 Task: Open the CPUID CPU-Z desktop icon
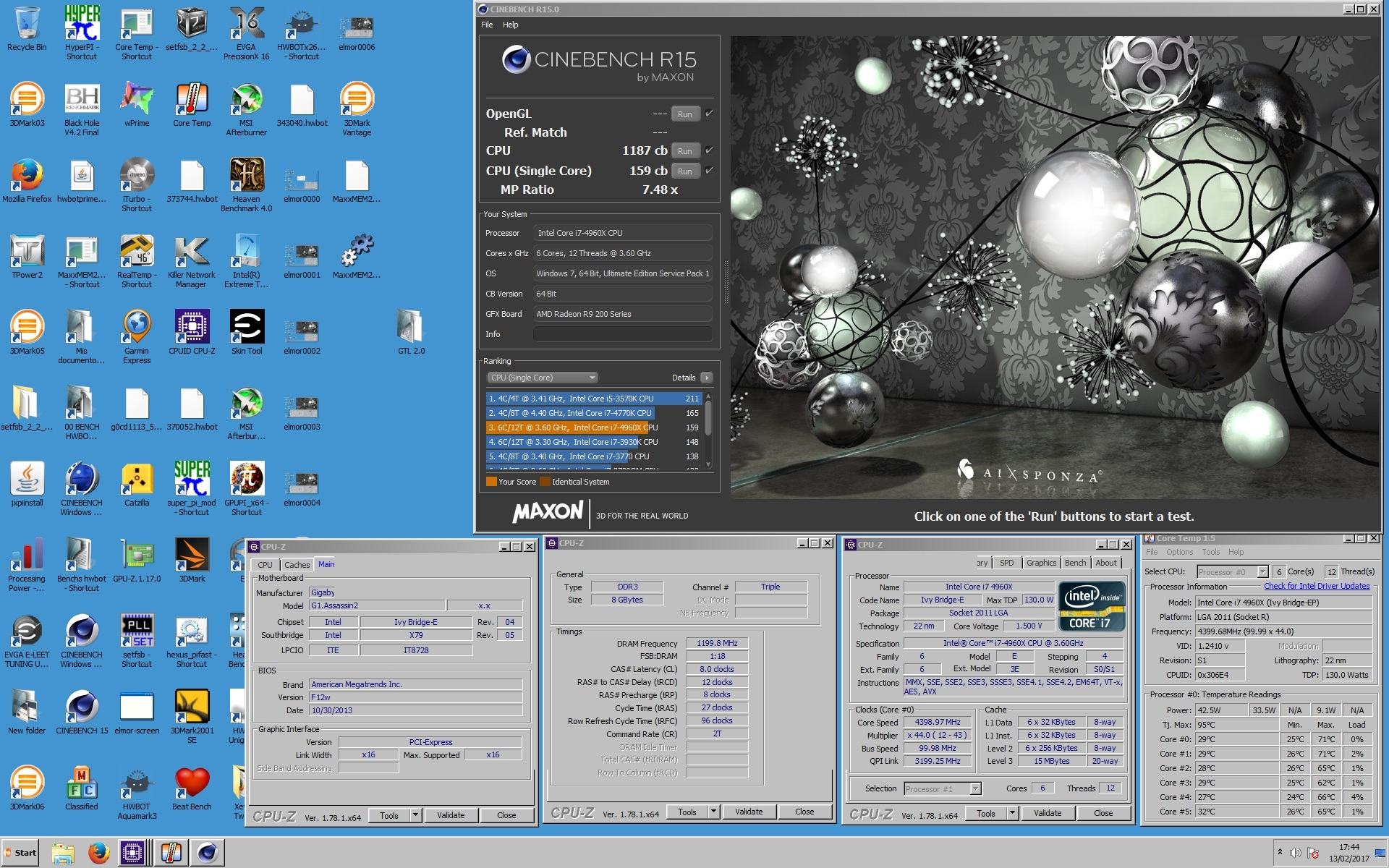(x=192, y=328)
